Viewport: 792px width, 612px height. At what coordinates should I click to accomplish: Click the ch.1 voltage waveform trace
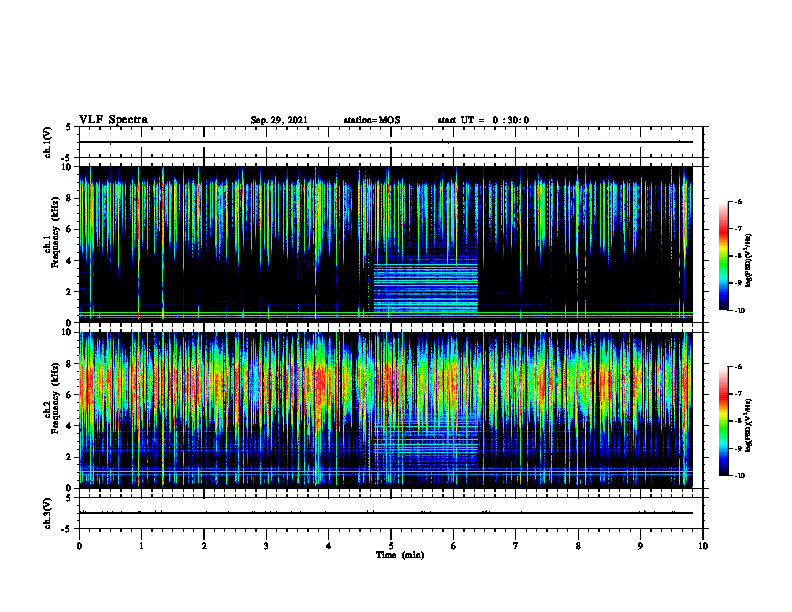click(386, 142)
